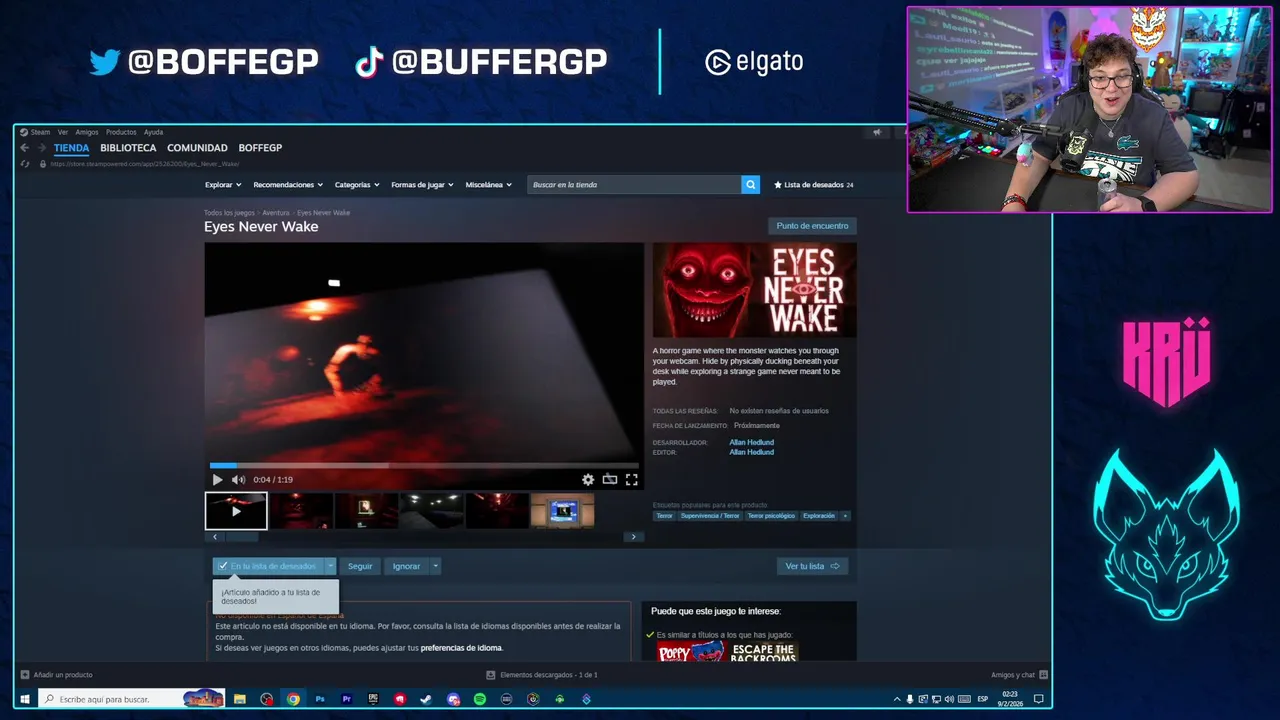Open Premiere Pro from taskbar
Viewport: 1280px width, 720px height.
[347, 699]
